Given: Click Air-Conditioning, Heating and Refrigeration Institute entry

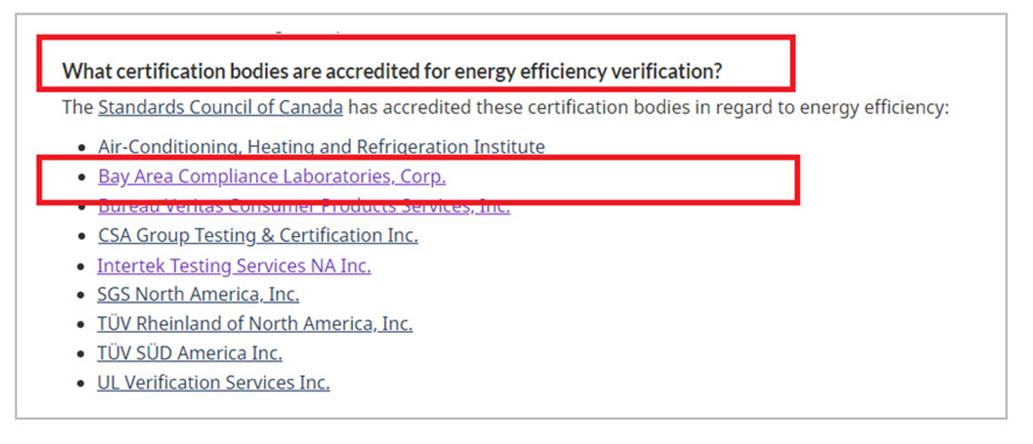Looking at the screenshot, I should click(x=321, y=147).
